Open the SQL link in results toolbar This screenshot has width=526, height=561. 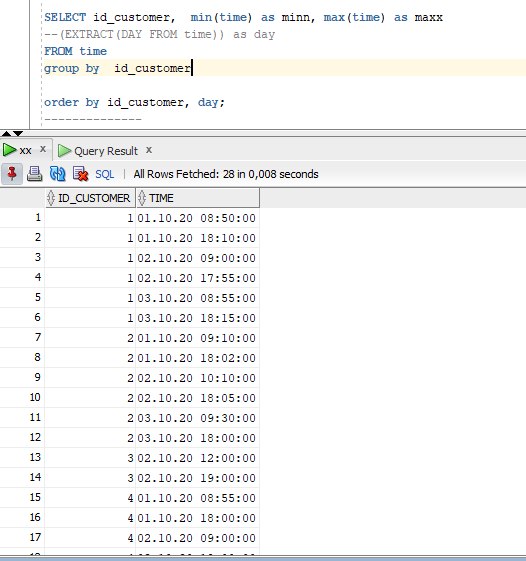104,174
